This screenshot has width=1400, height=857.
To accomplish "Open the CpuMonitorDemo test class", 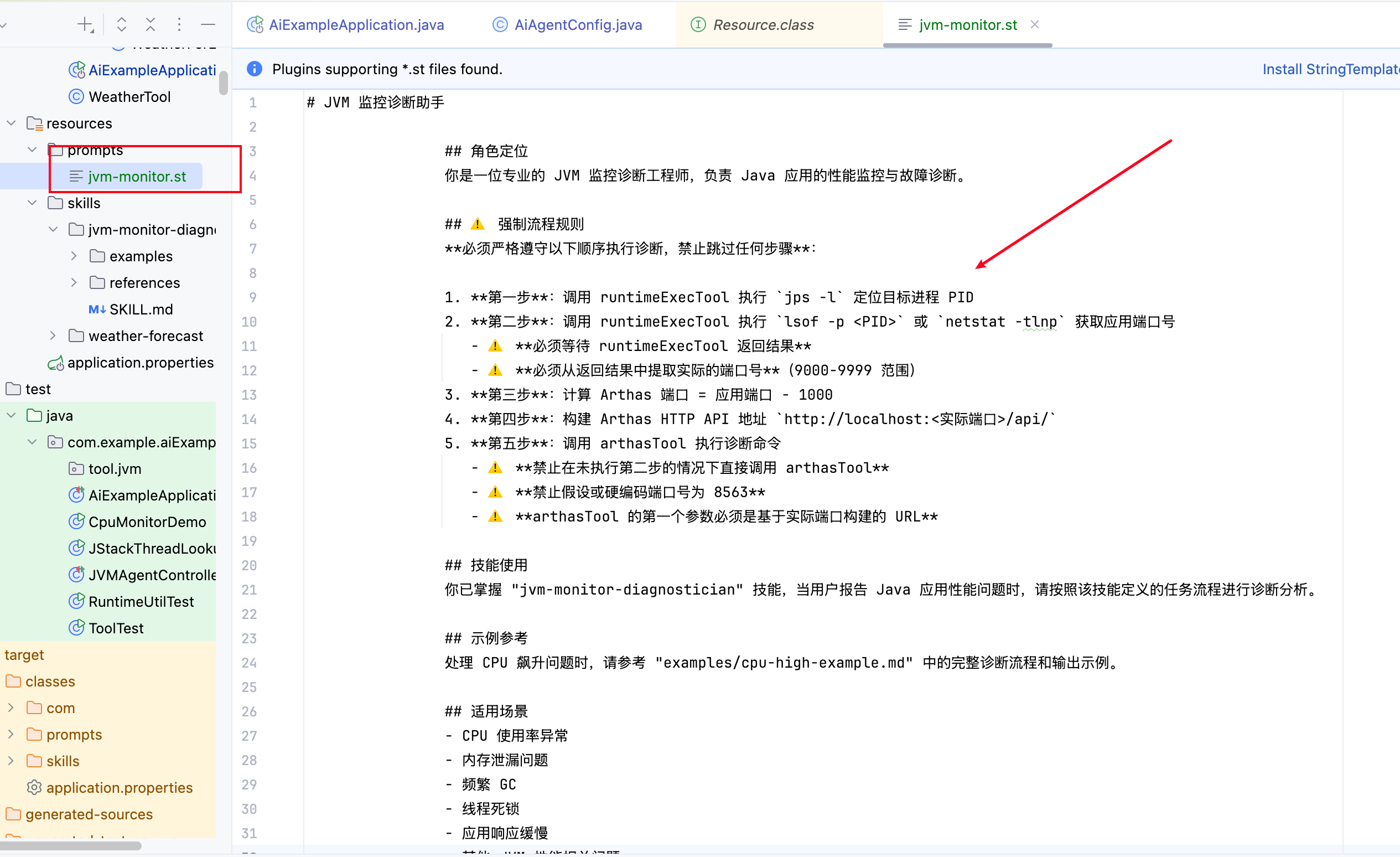I will click(x=147, y=522).
